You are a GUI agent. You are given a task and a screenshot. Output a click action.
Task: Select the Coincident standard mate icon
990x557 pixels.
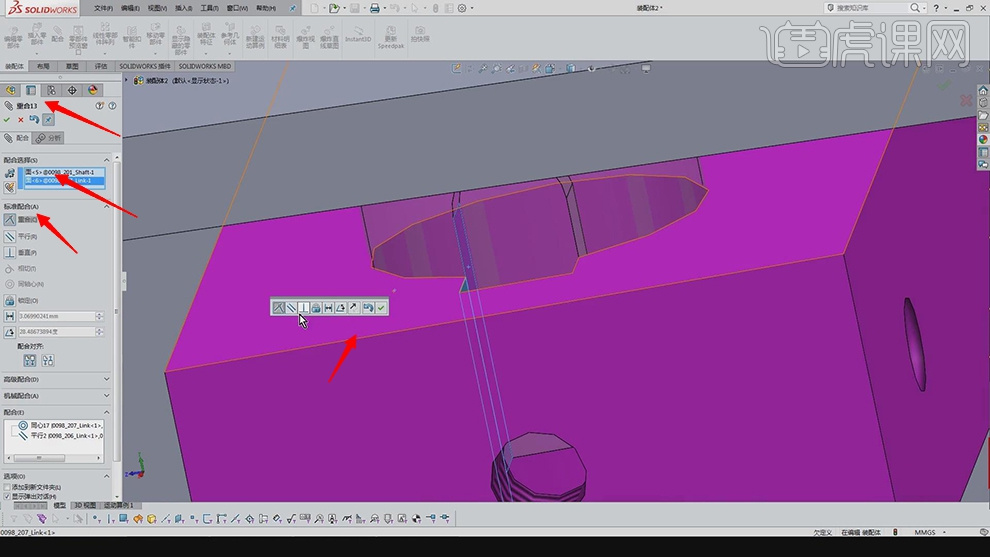pyautogui.click(x=10, y=219)
